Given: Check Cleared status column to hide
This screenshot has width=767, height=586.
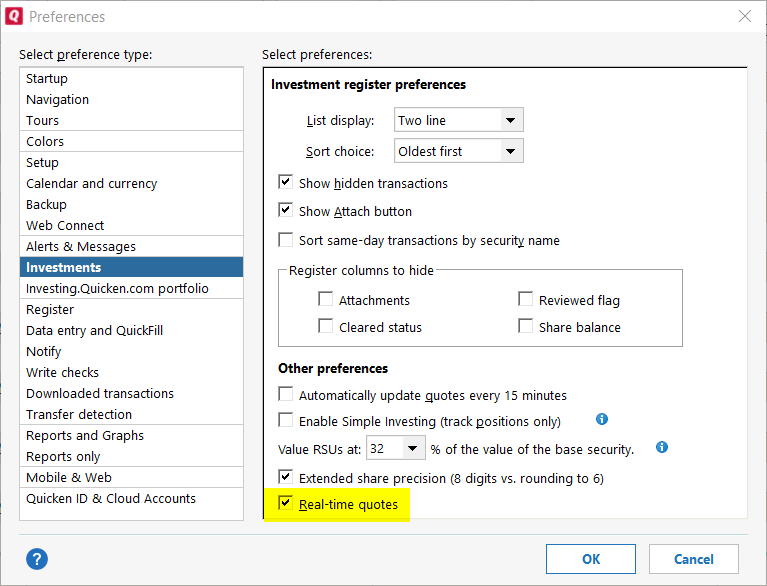Looking at the screenshot, I should click(325, 326).
